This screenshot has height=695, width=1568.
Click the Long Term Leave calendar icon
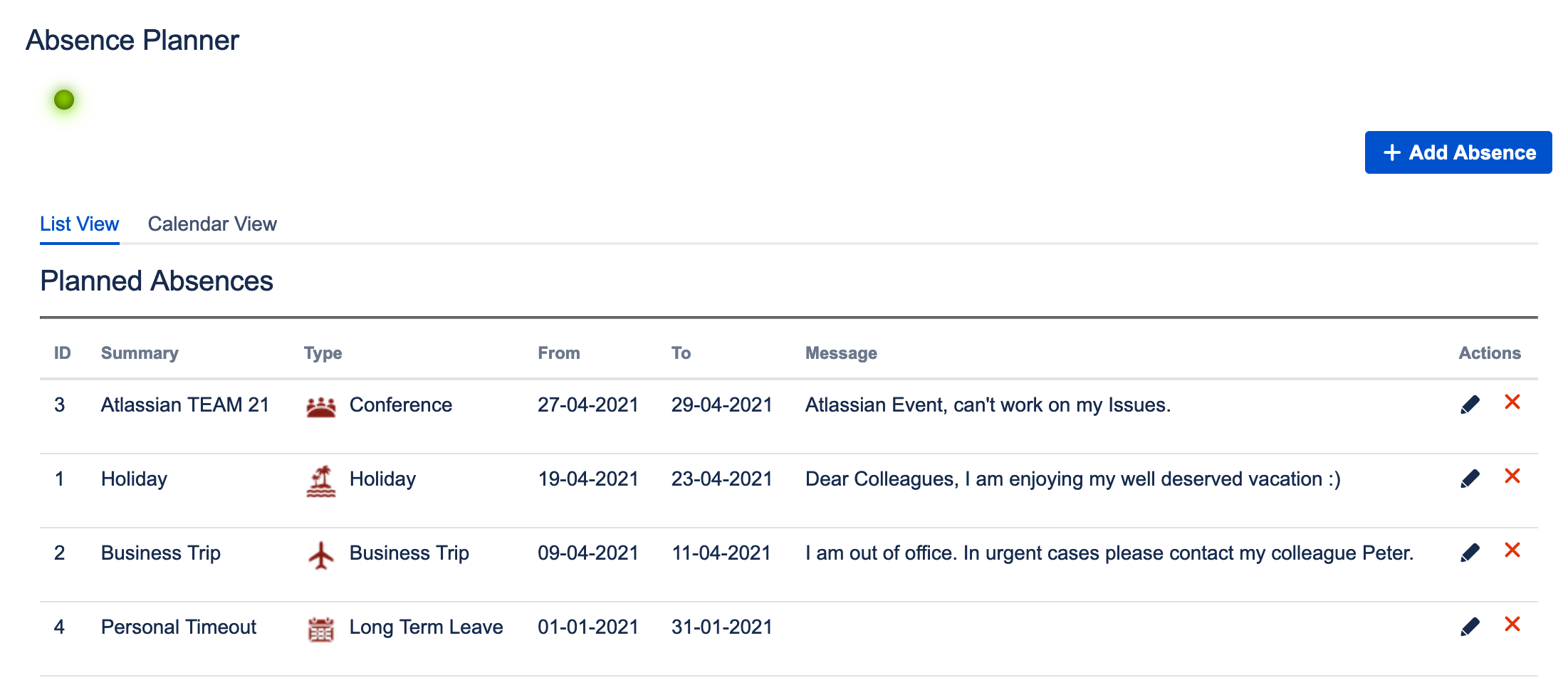321,629
